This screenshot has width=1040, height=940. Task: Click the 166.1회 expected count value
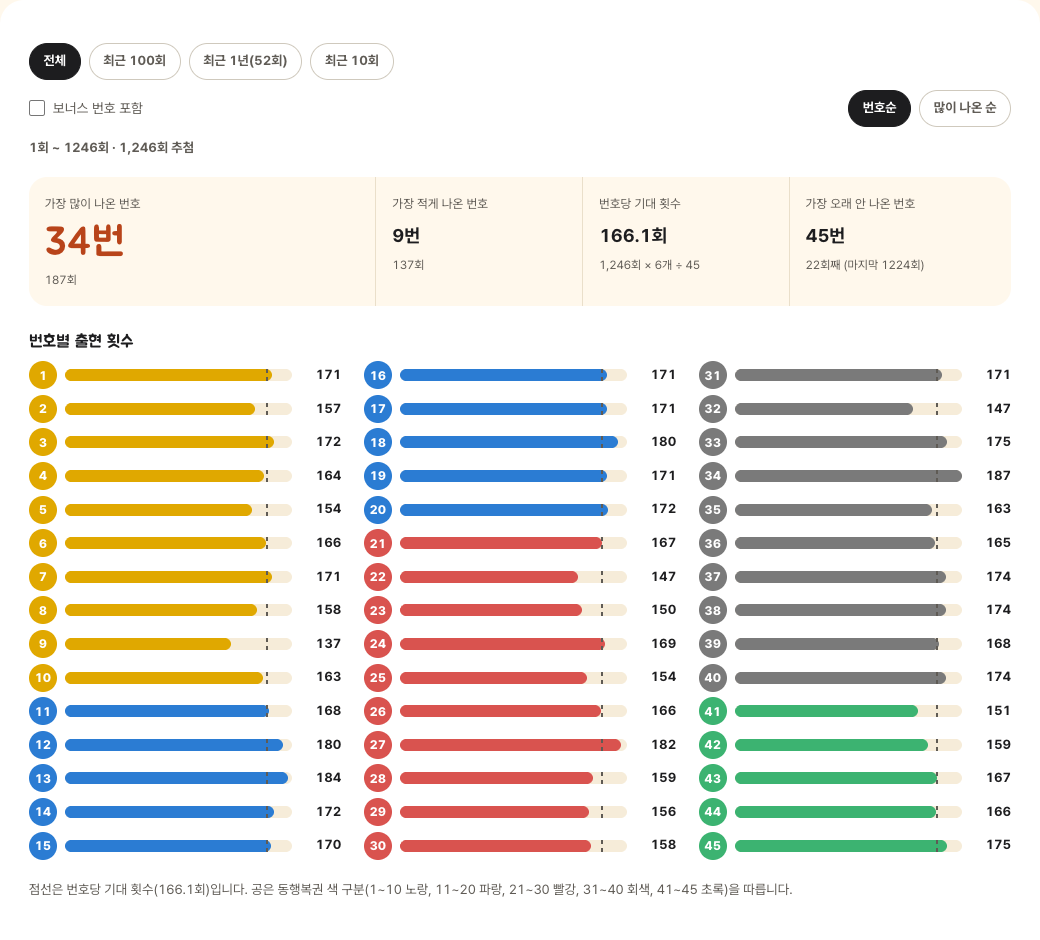pyautogui.click(x=633, y=235)
